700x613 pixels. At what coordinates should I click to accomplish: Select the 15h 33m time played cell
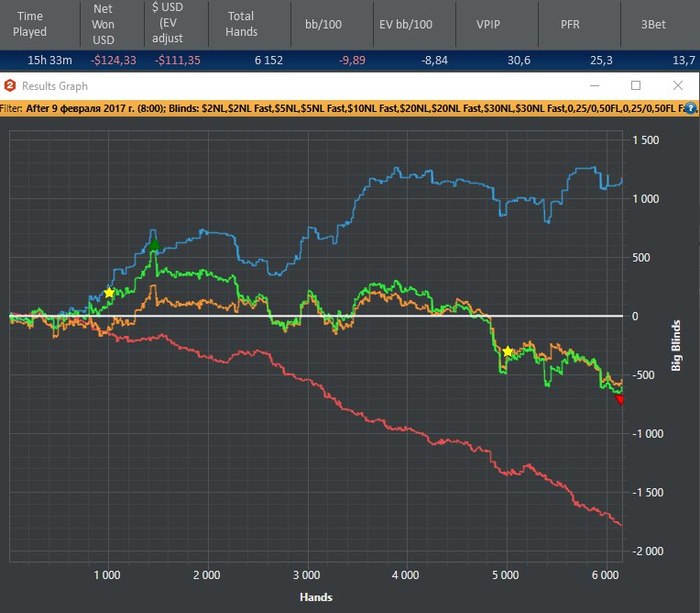[50, 60]
